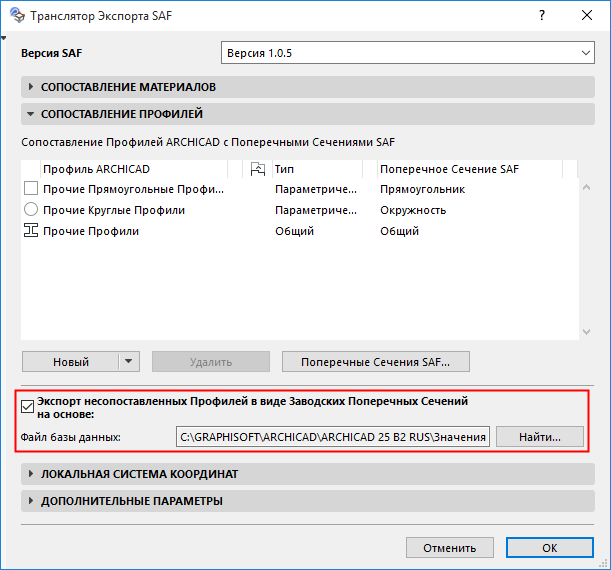This screenshot has width=611, height=570.
Task: Click the Тип column header
Action: tap(317, 169)
